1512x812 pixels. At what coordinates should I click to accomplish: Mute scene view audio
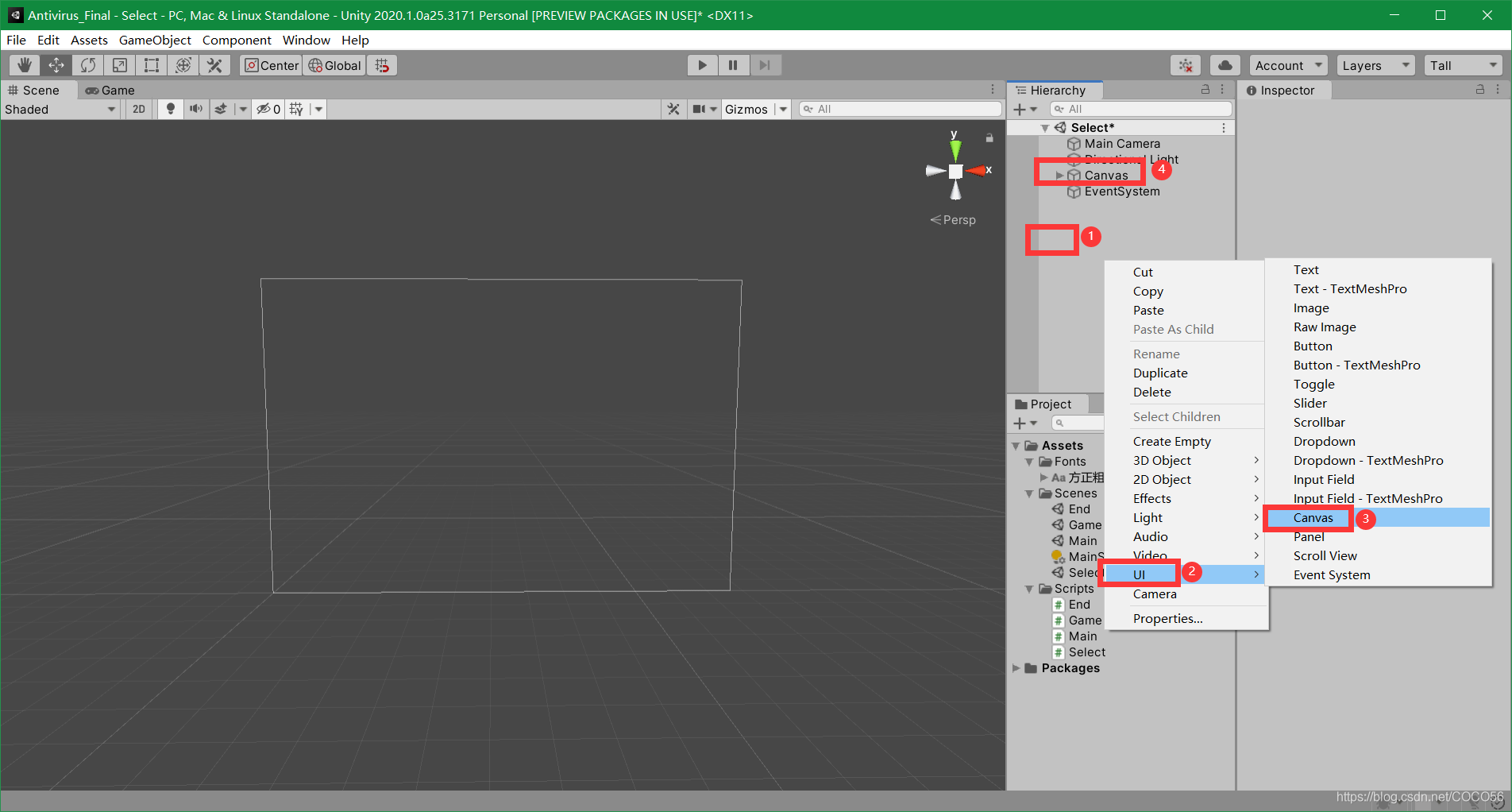(x=196, y=109)
